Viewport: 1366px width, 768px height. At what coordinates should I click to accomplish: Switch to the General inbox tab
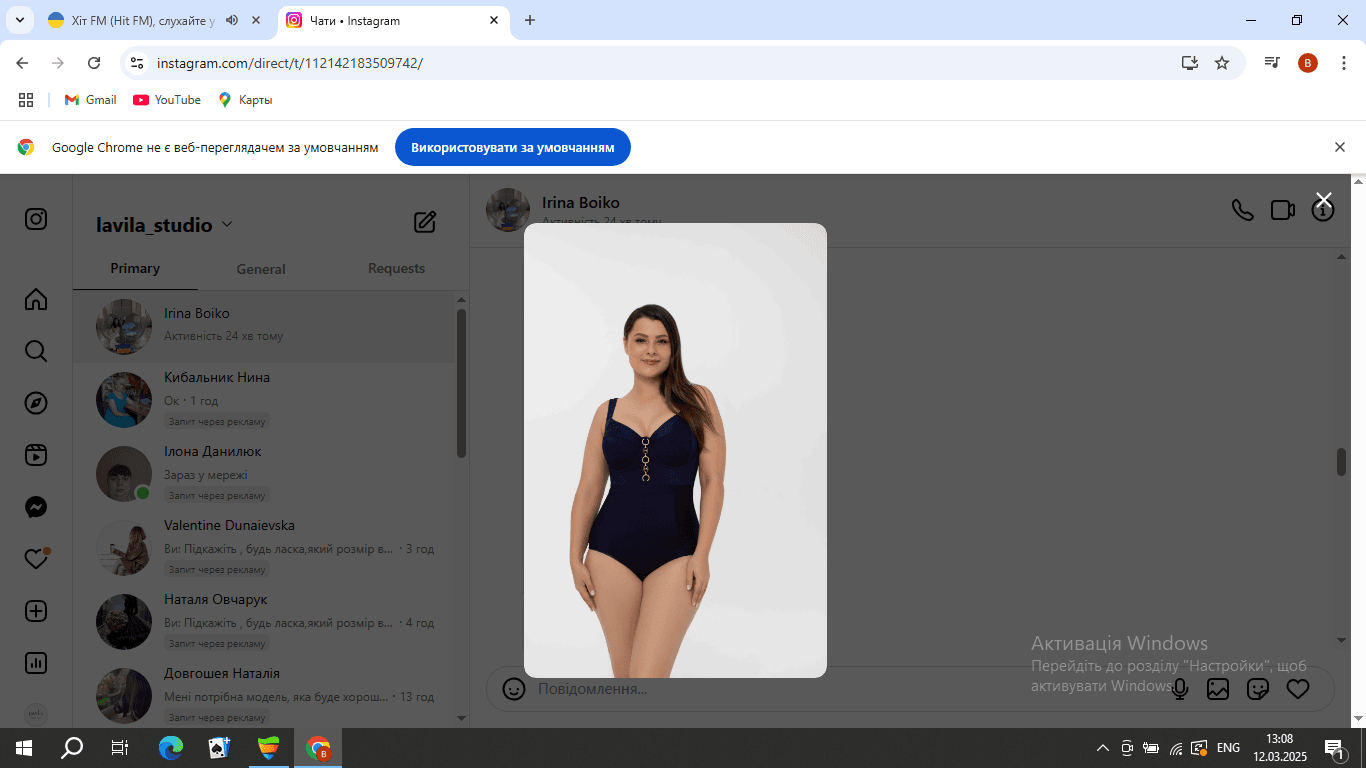click(261, 269)
